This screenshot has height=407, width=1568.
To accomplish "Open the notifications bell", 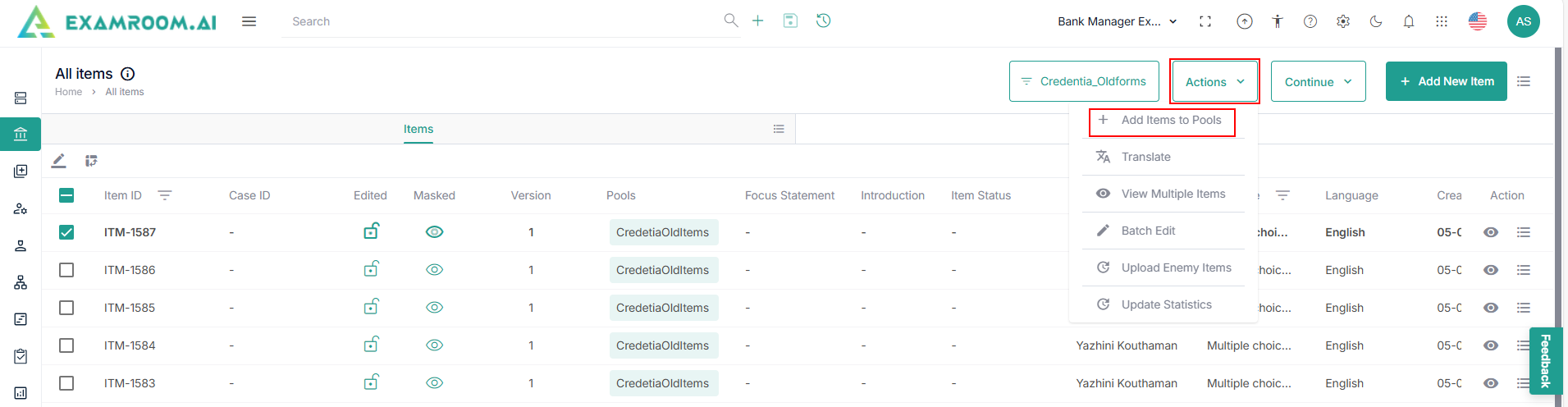I will pyautogui.click(x=1409, y=21).
